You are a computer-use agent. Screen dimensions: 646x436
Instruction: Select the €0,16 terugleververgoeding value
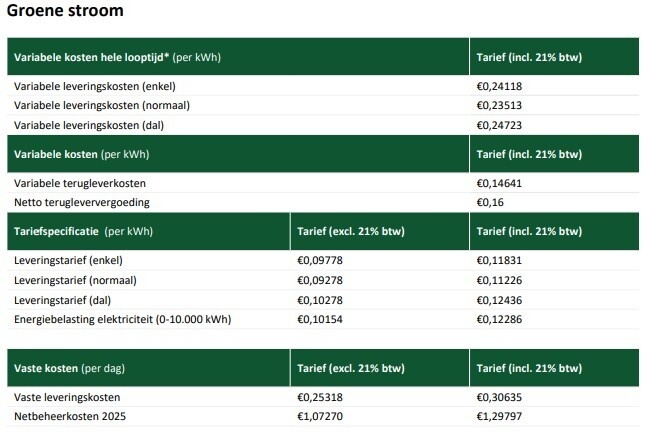point(492,202)
